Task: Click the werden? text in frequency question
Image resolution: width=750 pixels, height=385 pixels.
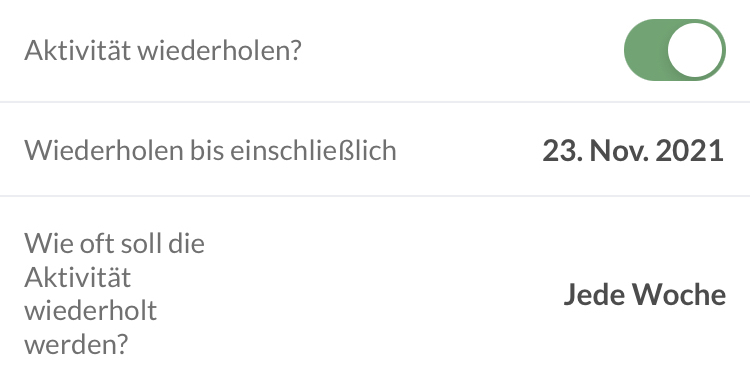Action: click(77, 344)
